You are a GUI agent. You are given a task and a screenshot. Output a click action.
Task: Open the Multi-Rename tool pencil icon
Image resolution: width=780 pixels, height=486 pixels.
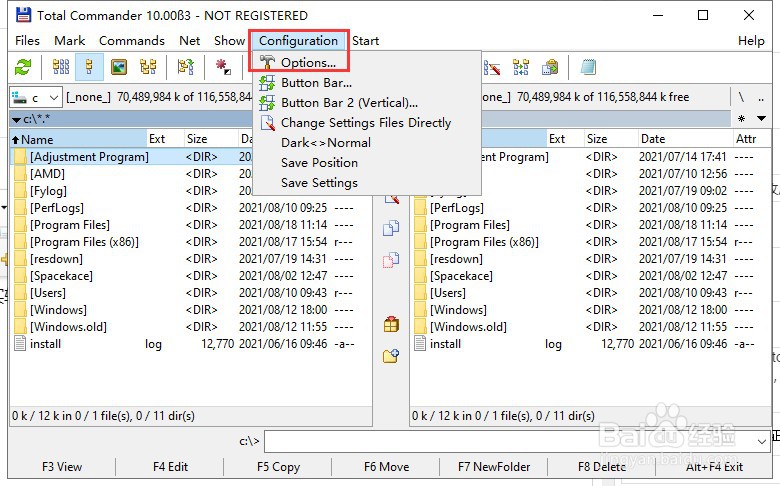coord(492,67)
